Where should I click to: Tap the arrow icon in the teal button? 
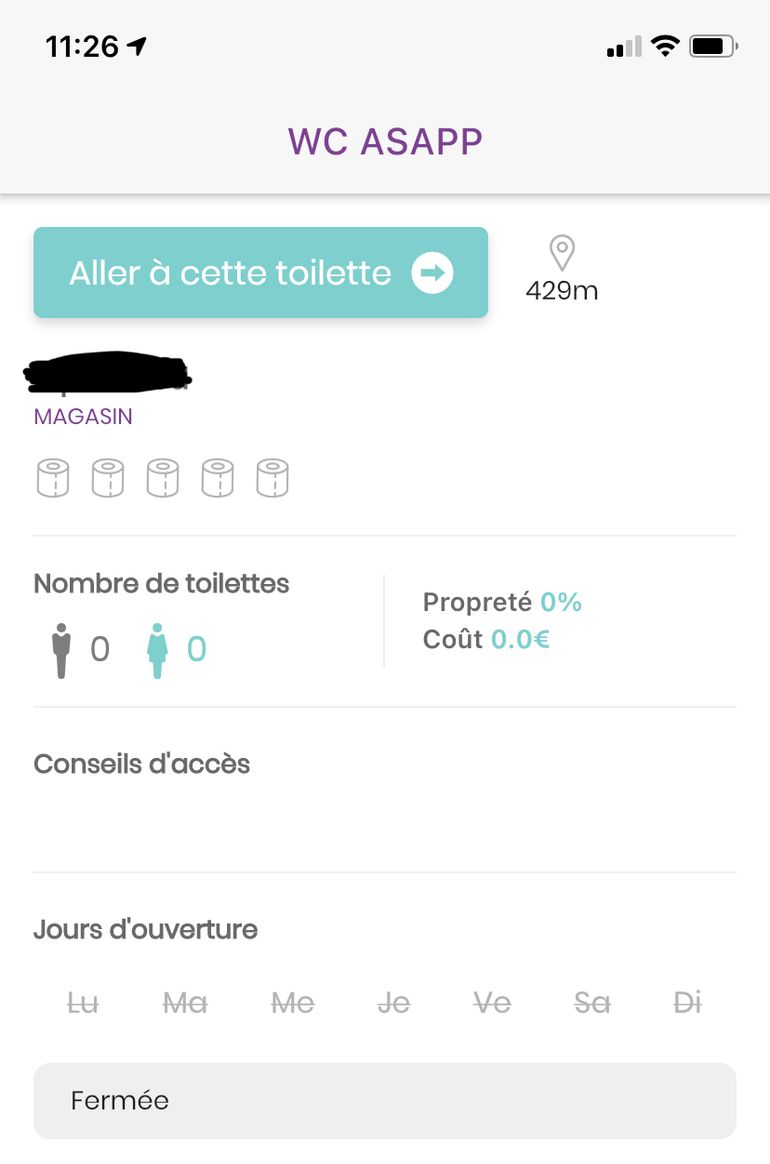432,273
